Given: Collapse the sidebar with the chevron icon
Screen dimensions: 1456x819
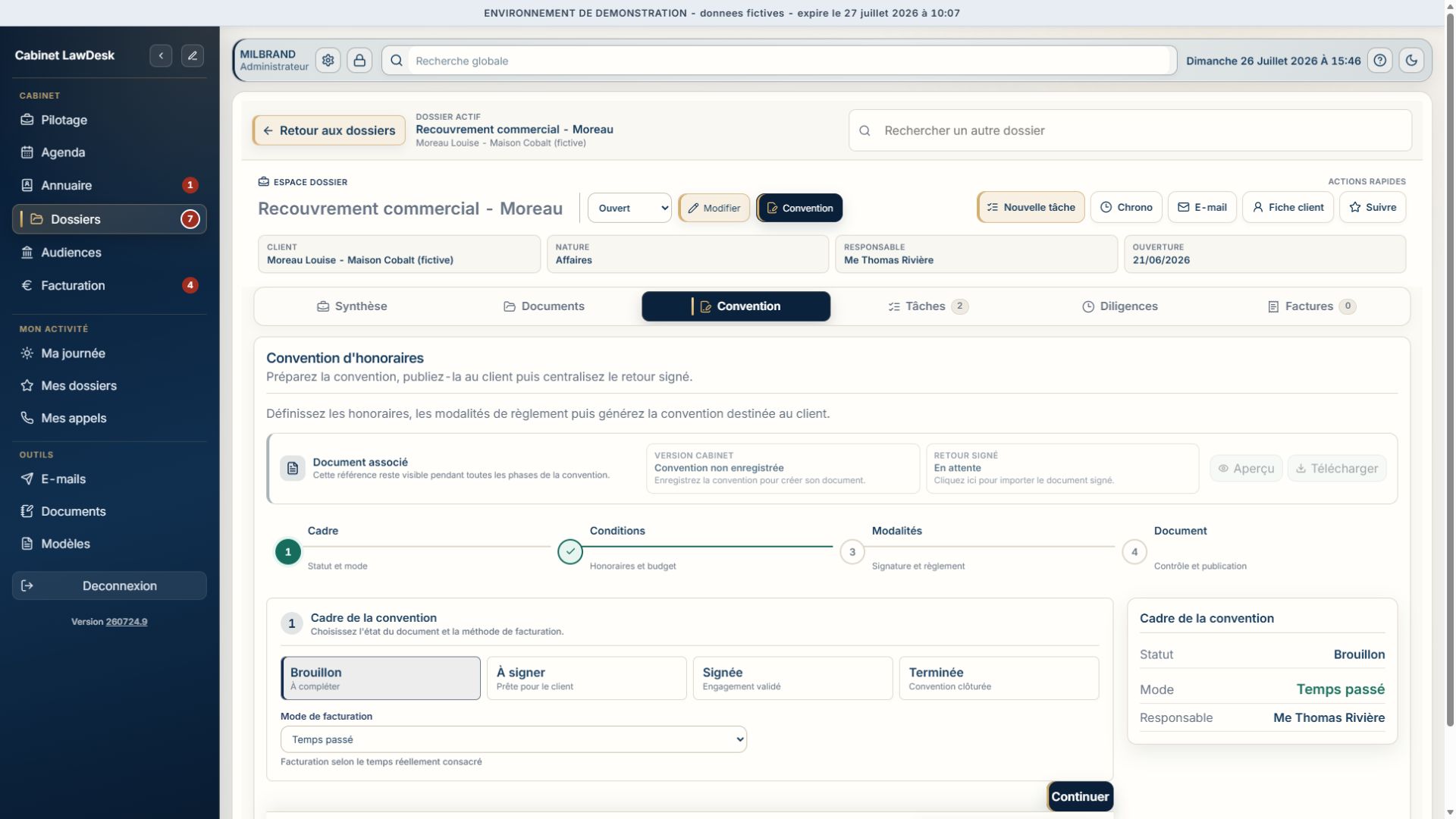Looking at the screenshot, I should pyautogui.click(x=161, y=55).
